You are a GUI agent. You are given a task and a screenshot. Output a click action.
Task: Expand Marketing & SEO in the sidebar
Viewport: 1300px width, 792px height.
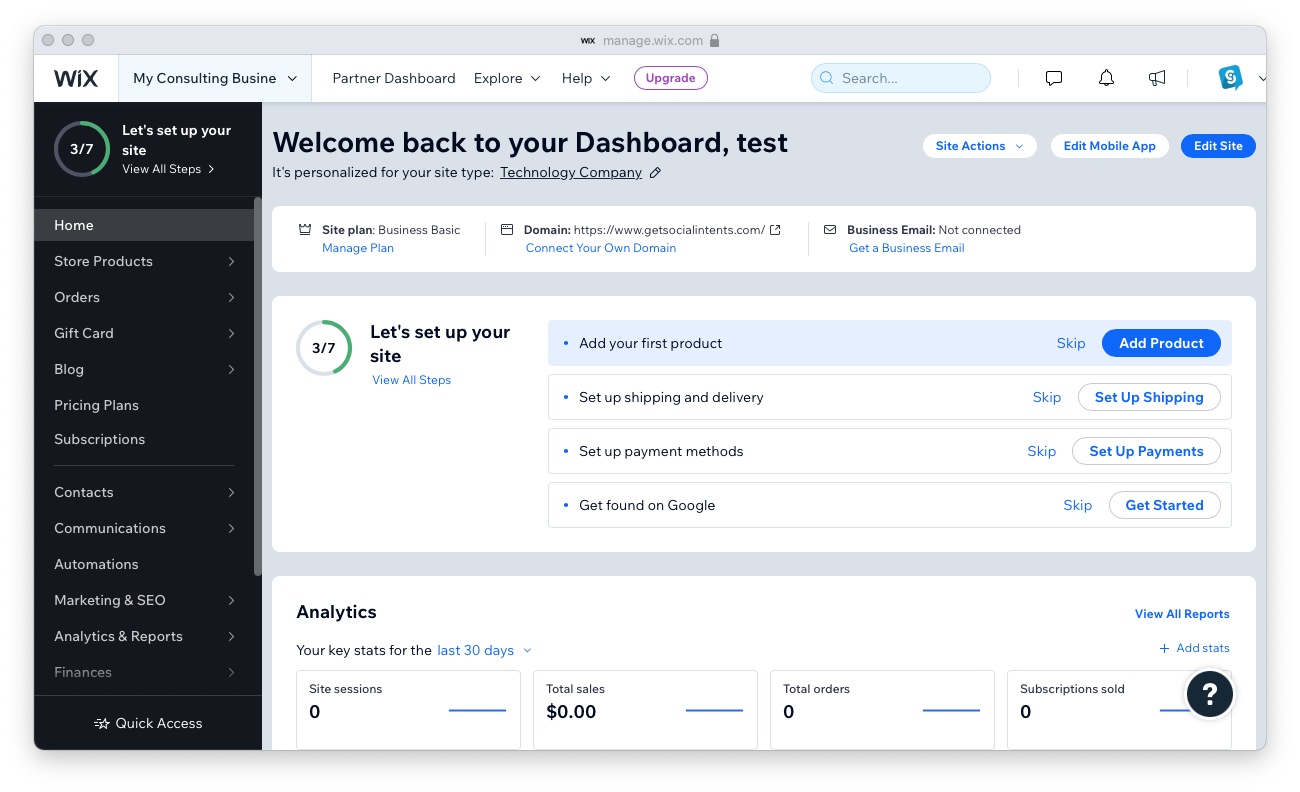[145, 600]
